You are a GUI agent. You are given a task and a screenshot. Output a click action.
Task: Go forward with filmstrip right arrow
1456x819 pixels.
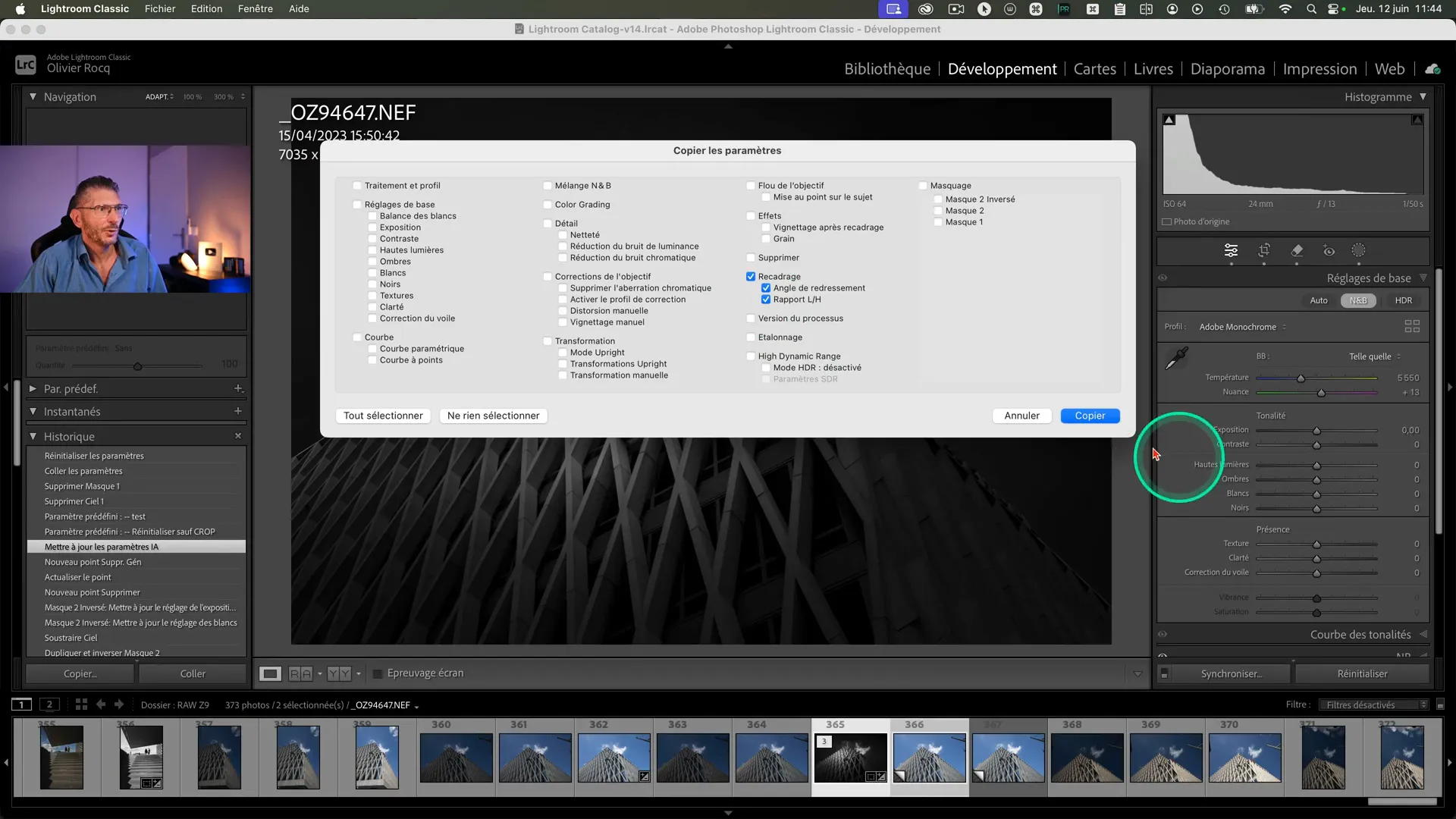[119, 704]
